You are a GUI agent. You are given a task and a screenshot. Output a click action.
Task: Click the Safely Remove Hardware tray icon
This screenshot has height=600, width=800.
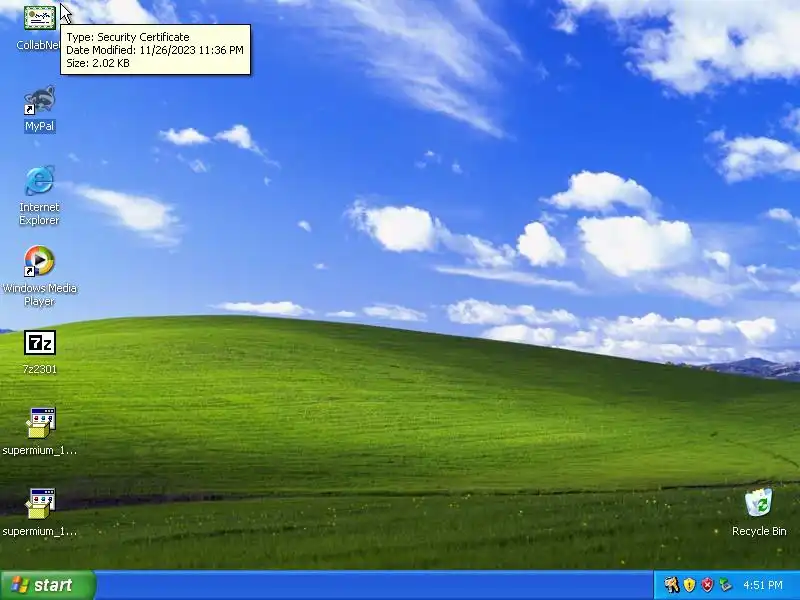725,585
